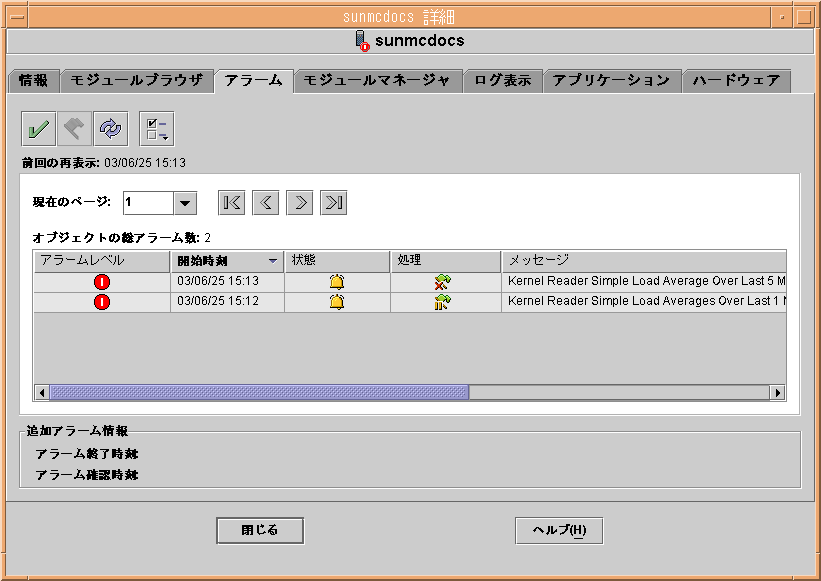Click the greyed-out delete alarm toolbar icon
The image size is (821, 581).
(74, 129)
